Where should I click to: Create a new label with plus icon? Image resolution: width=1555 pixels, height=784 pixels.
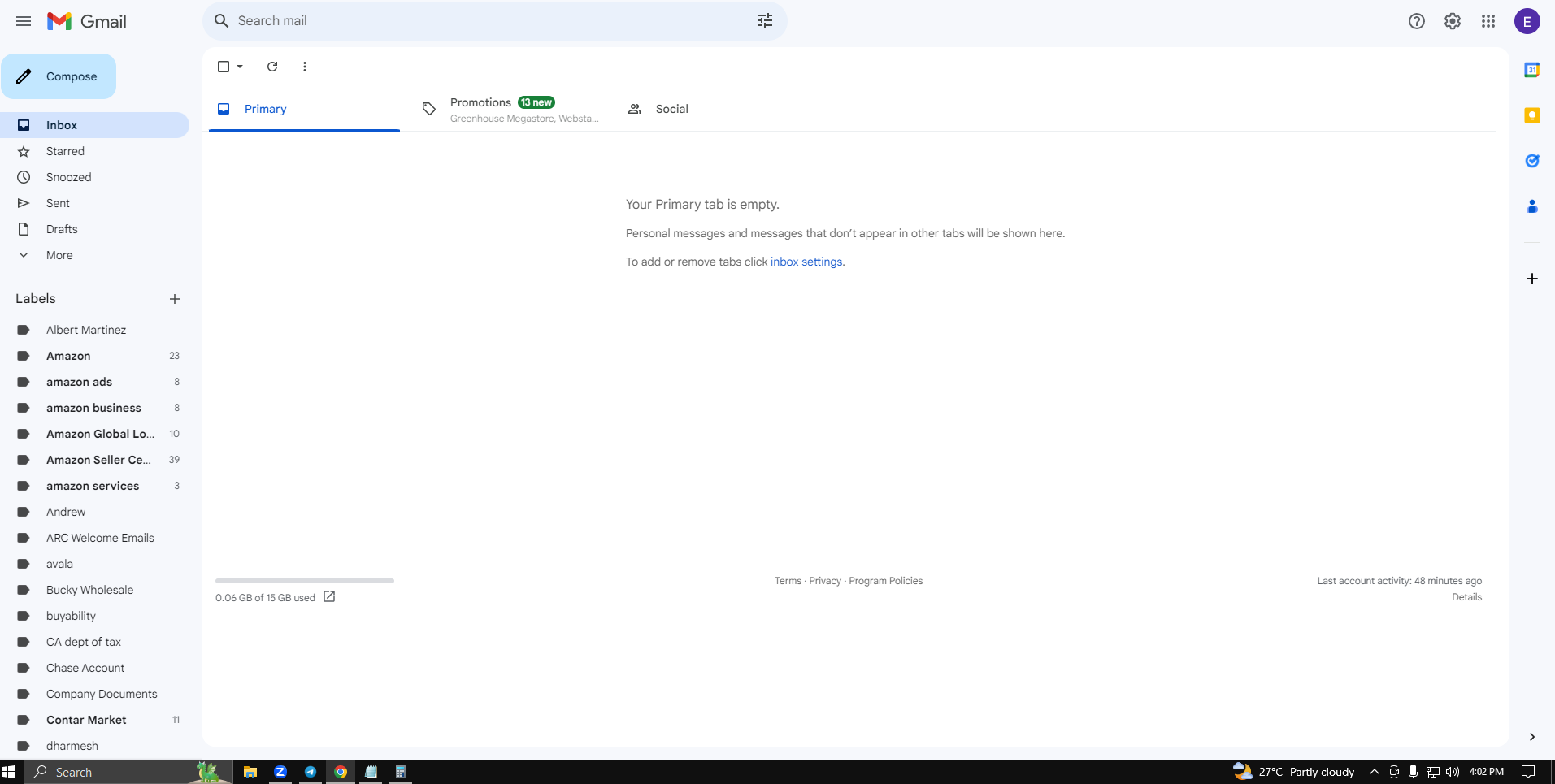point(175,299)
